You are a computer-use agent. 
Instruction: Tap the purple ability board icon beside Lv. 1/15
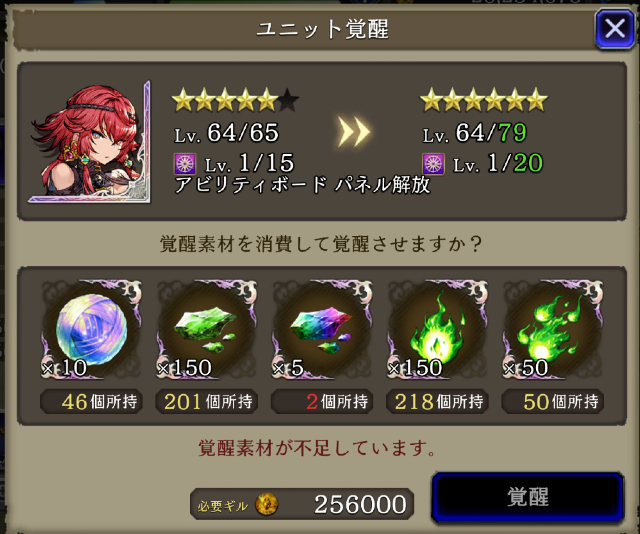(185, 164)
